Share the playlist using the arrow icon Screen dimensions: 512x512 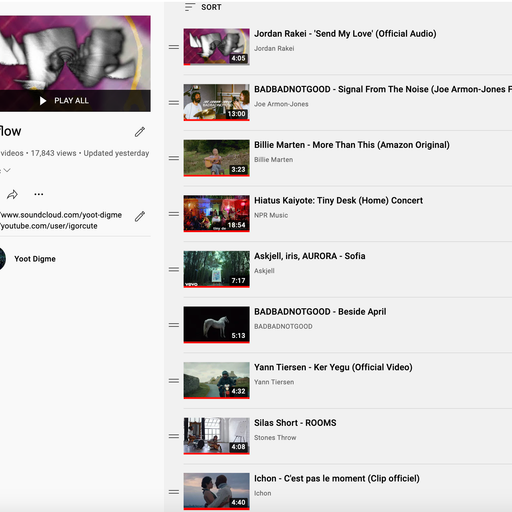click(12, 194)
